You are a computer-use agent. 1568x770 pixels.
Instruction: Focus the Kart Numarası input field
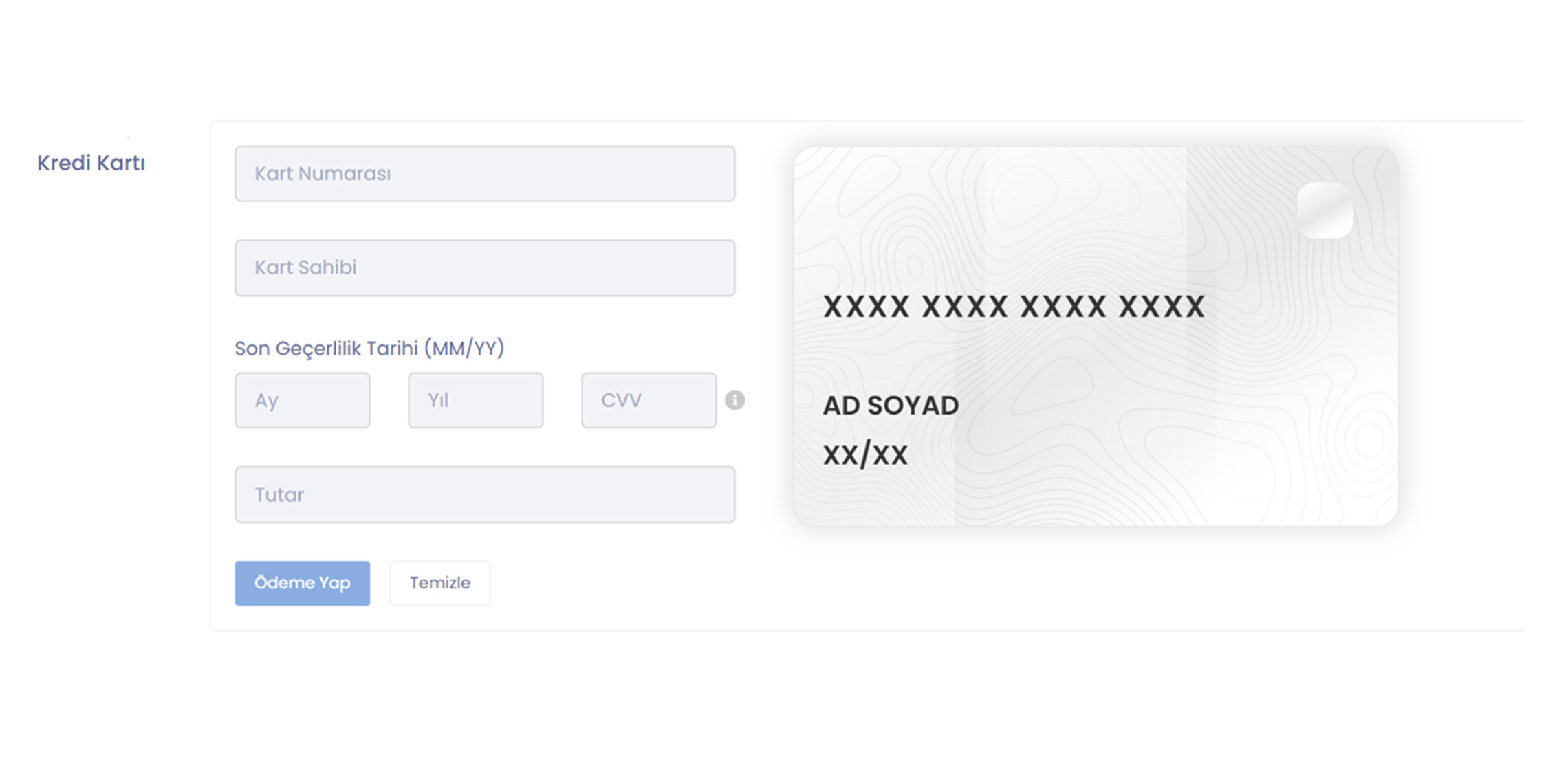tap(485, 174)
